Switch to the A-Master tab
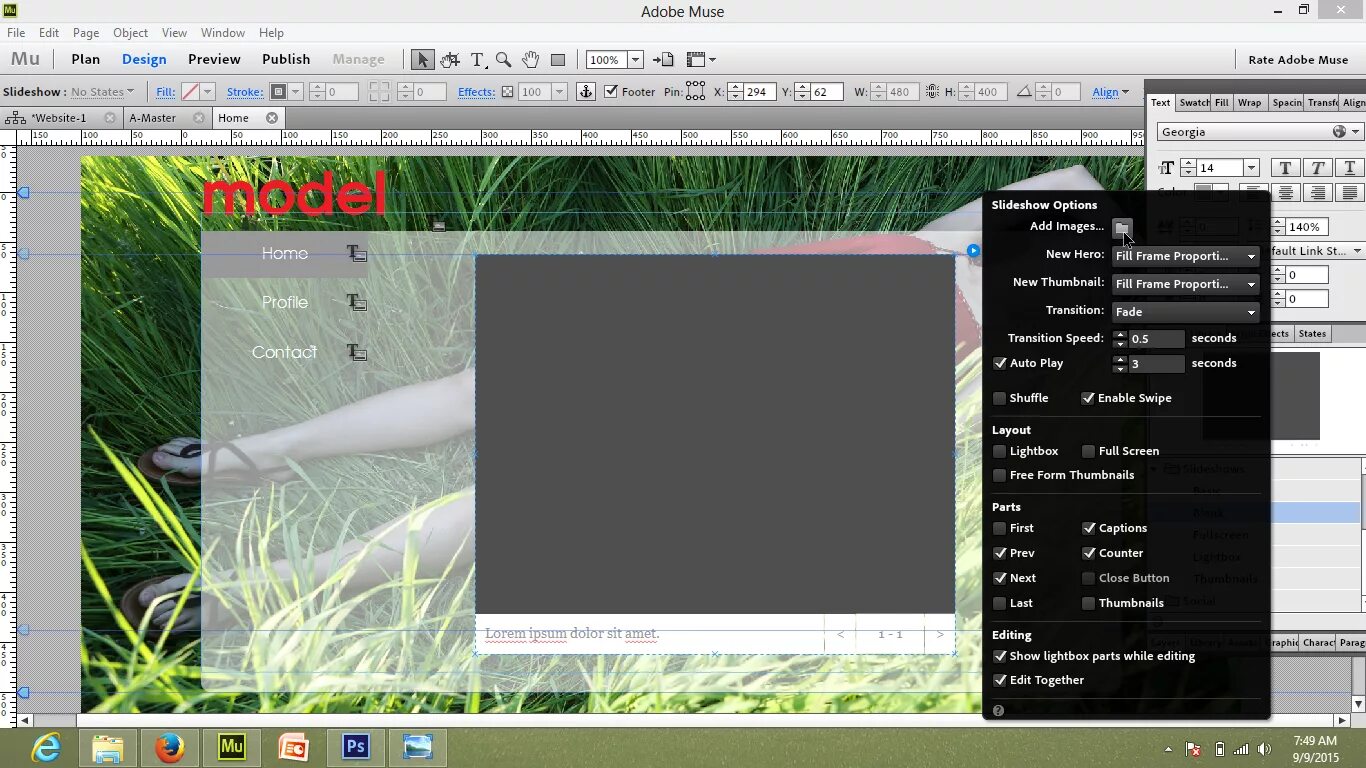 (x=153, y=118)
